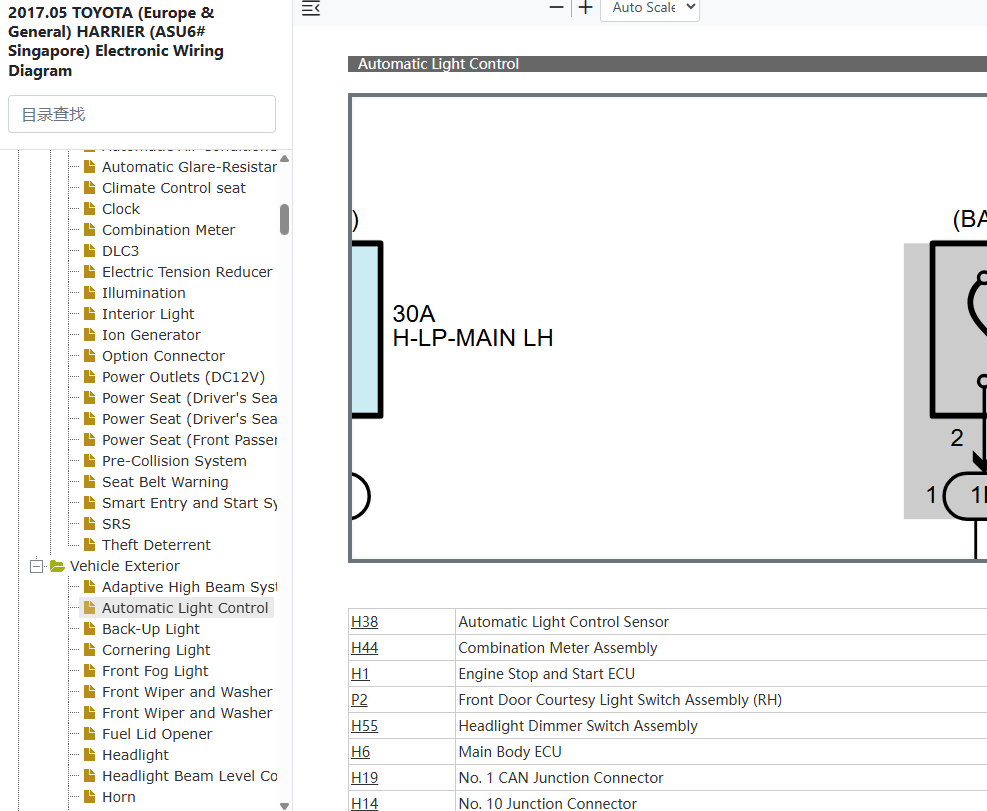This screenshot has width=987, height=811.
Task: Select Headlight Beam Level Control entry
Action: coord(189,776)
